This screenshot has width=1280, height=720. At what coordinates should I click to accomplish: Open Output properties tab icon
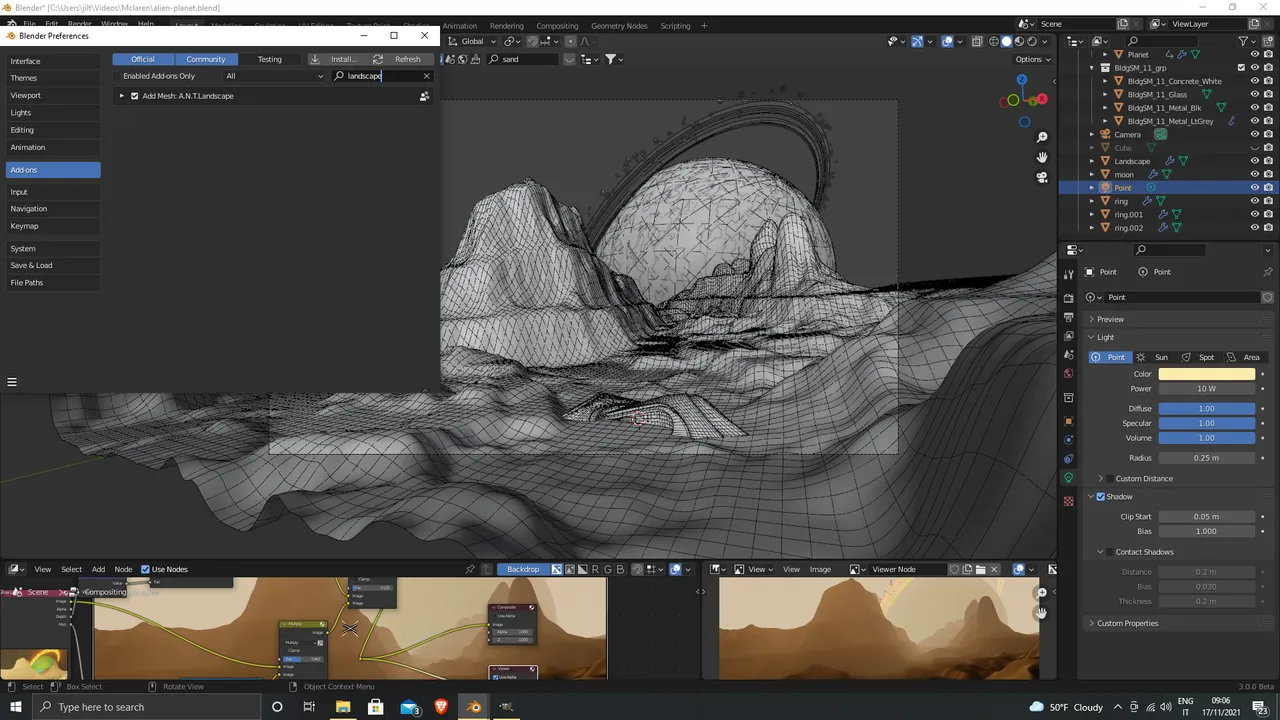click(1068, 317)
